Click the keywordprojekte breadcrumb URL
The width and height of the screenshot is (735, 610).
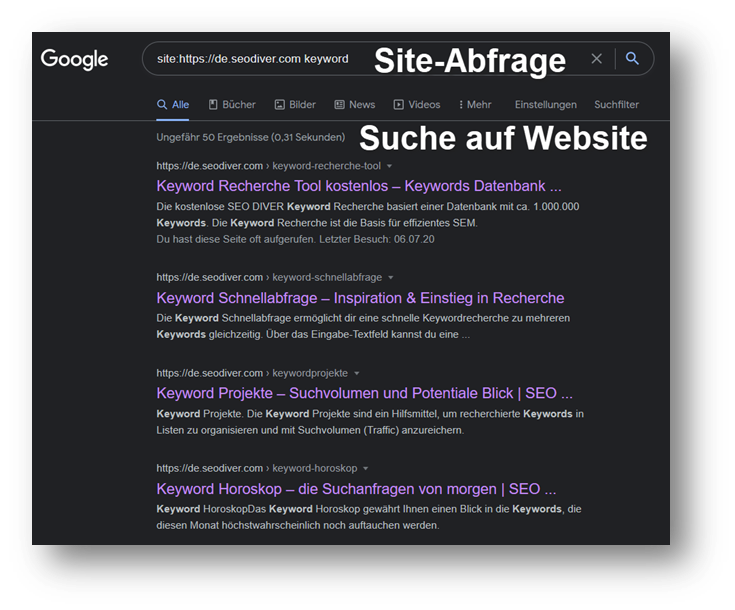point(252,373)
